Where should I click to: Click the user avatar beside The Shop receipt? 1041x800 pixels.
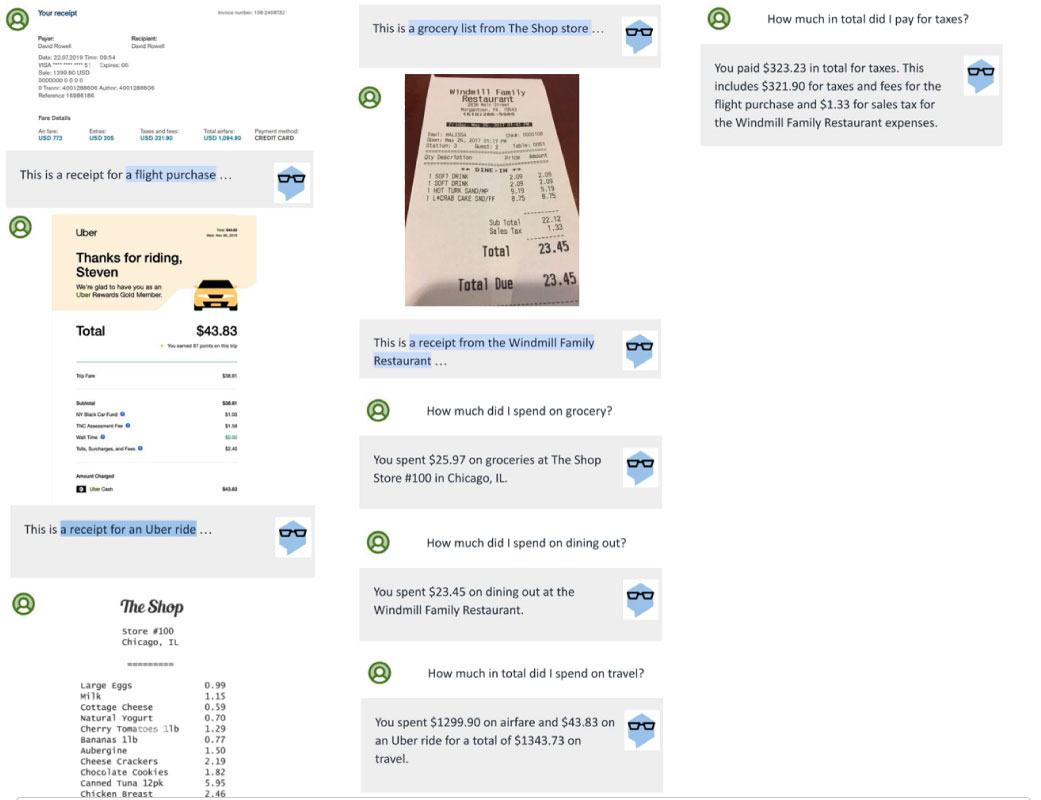(x=24, y=603)
